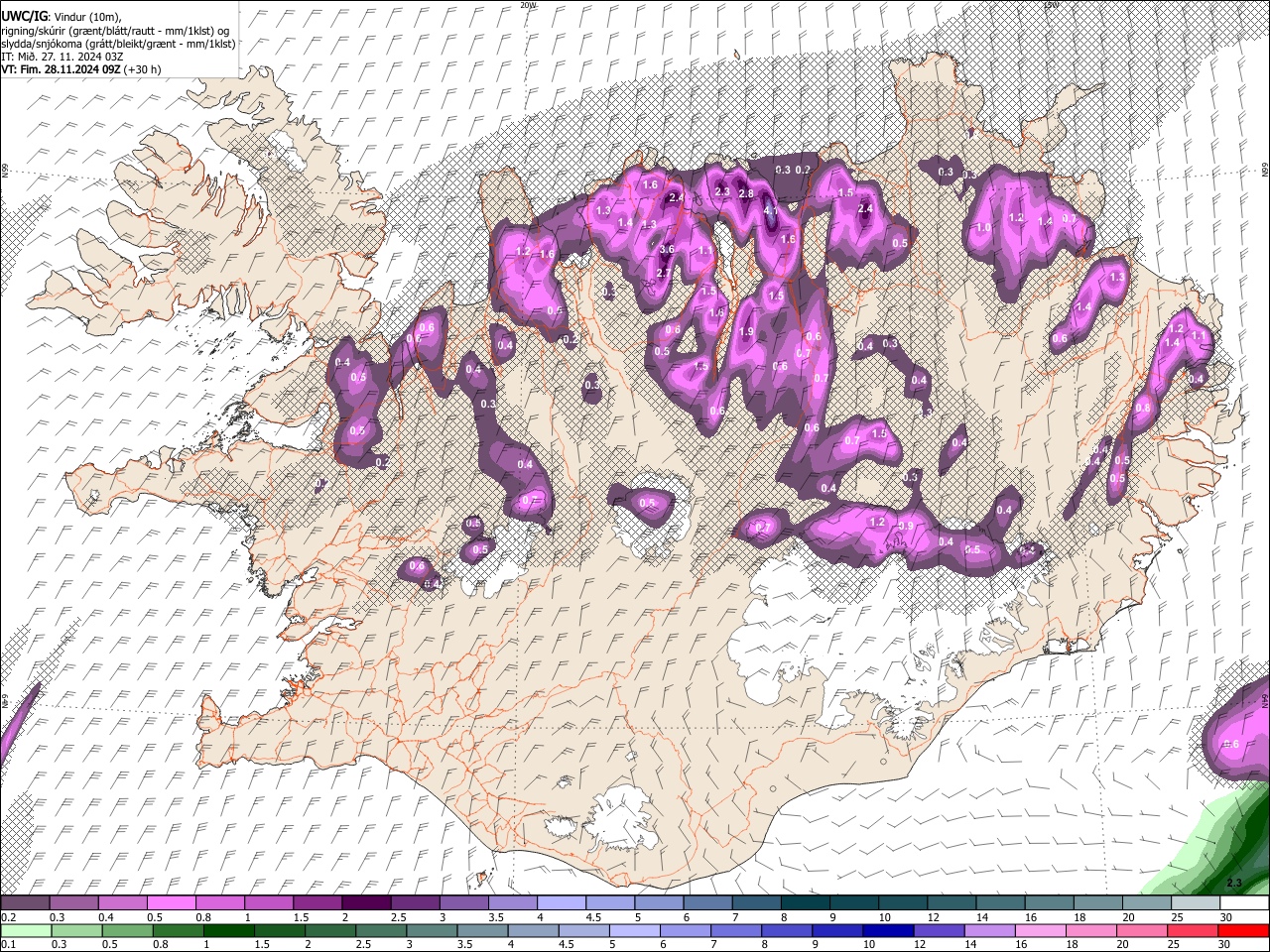Choose the light pink 16–18 rain legend swatch
Image resolution: width=1270 pixels, height=952 pixels.
pos(1041,931)
